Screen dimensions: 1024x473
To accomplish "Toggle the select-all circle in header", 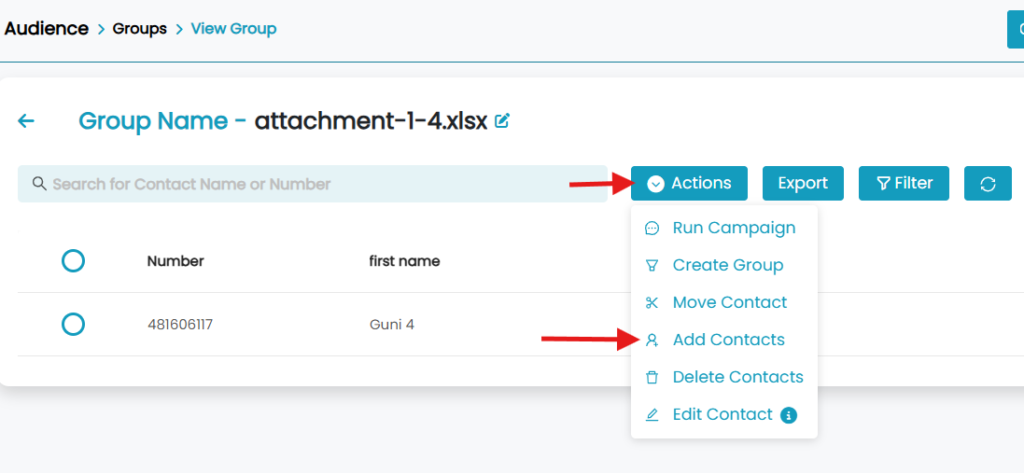I will point(73,261).
